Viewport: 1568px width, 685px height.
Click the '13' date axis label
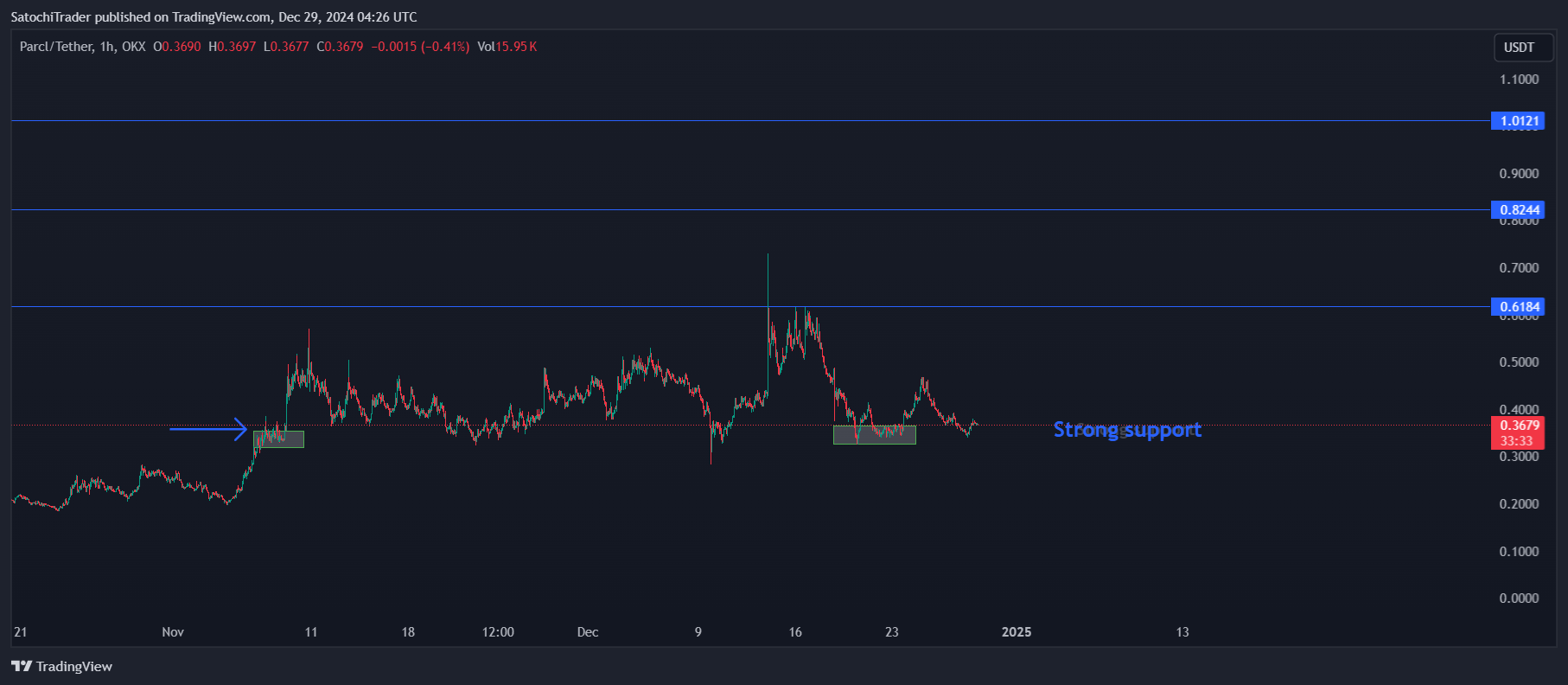click(1182, 632)
